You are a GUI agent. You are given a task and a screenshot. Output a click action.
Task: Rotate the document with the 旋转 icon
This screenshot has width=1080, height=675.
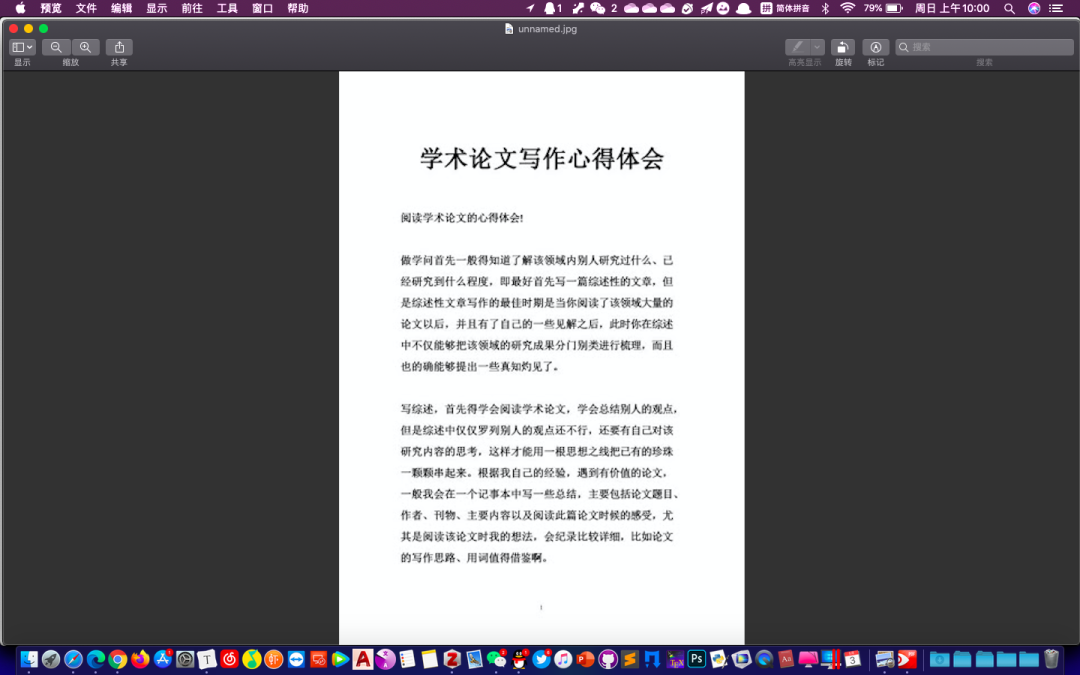coord(843,46)
